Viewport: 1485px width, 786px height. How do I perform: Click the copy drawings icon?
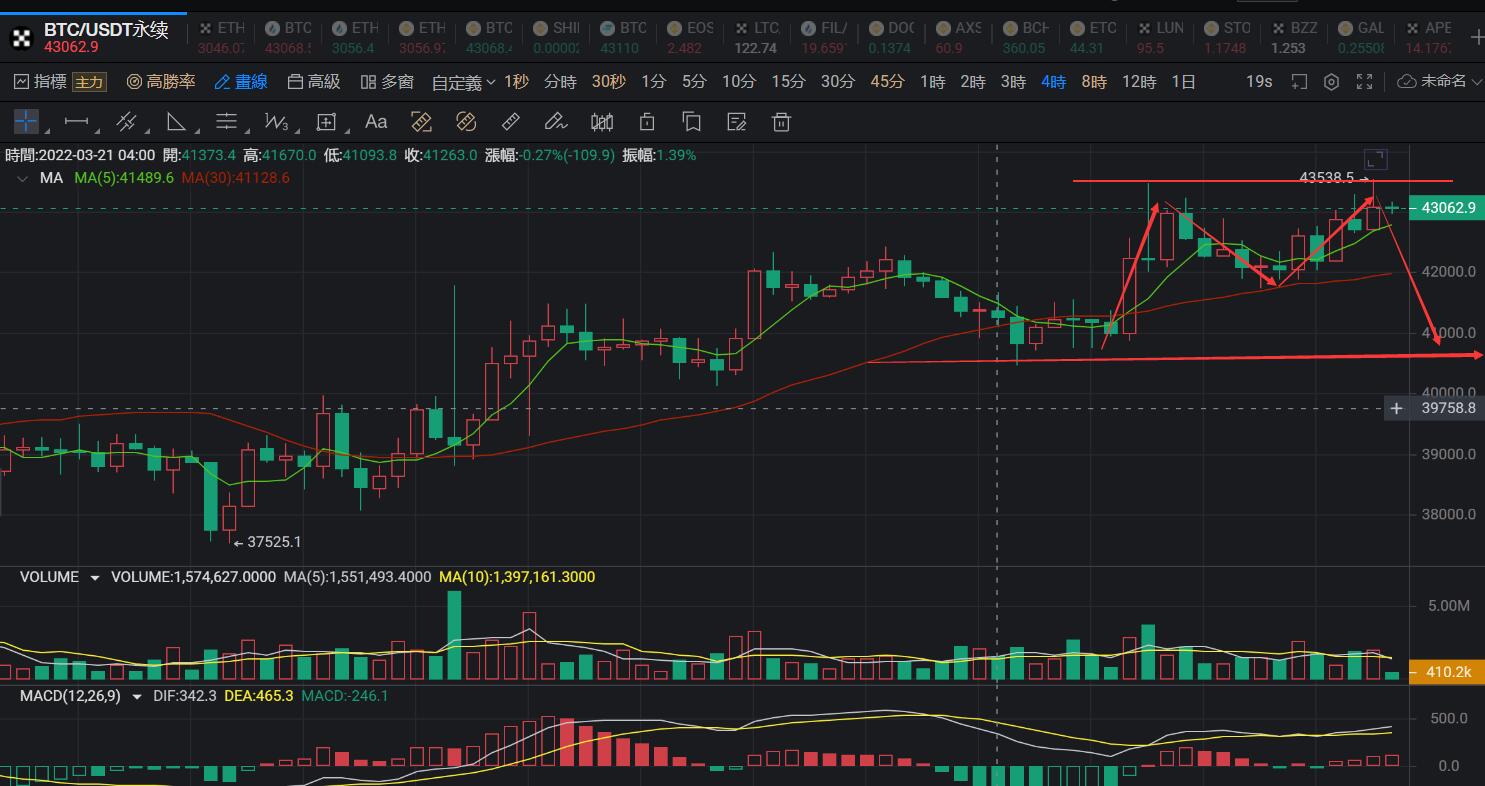tap(692, 122)
